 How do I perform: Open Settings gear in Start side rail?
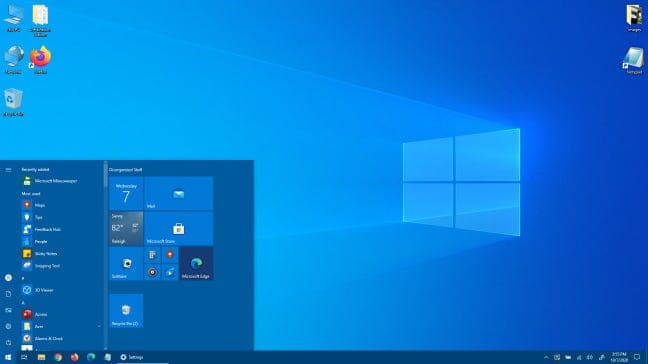click(8, 326)
